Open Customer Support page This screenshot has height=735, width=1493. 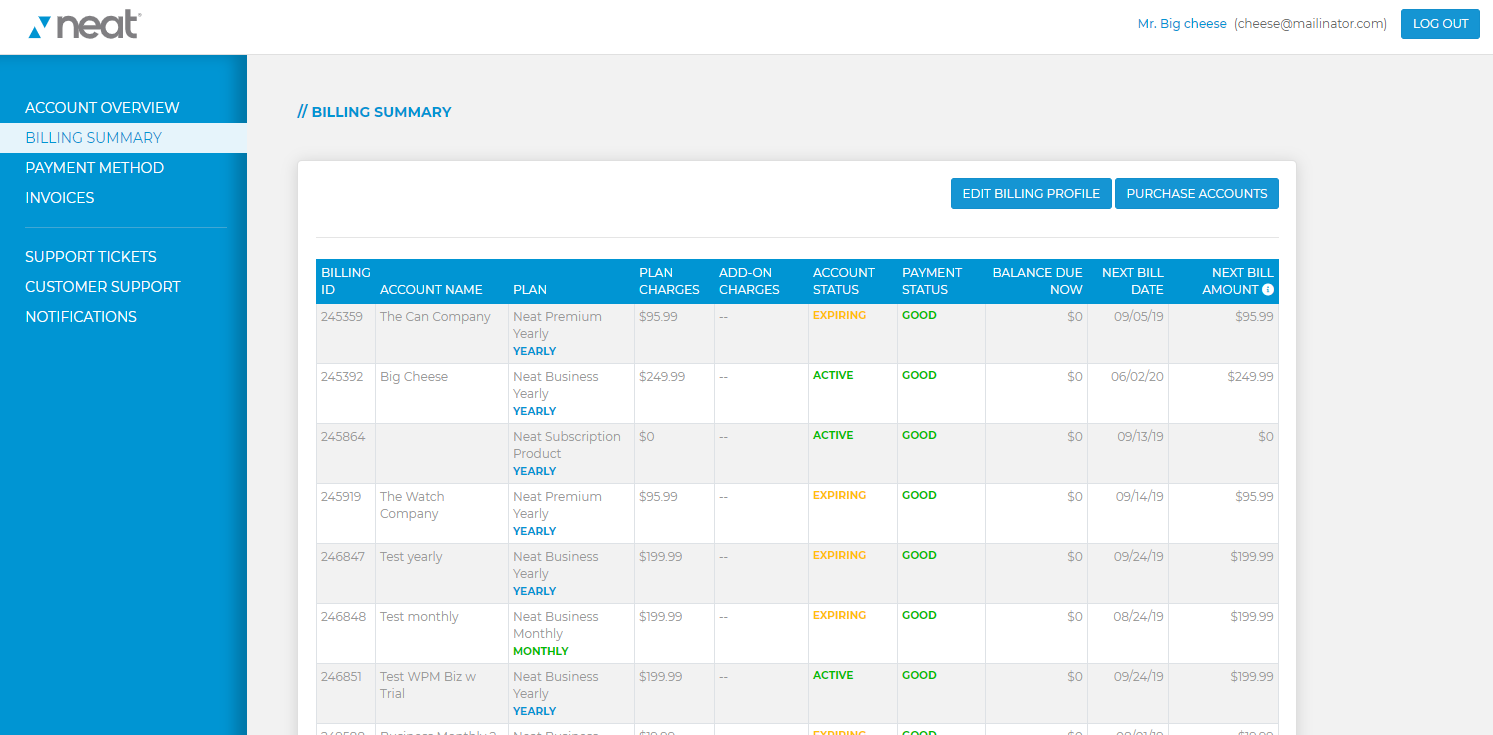[103, 287]
